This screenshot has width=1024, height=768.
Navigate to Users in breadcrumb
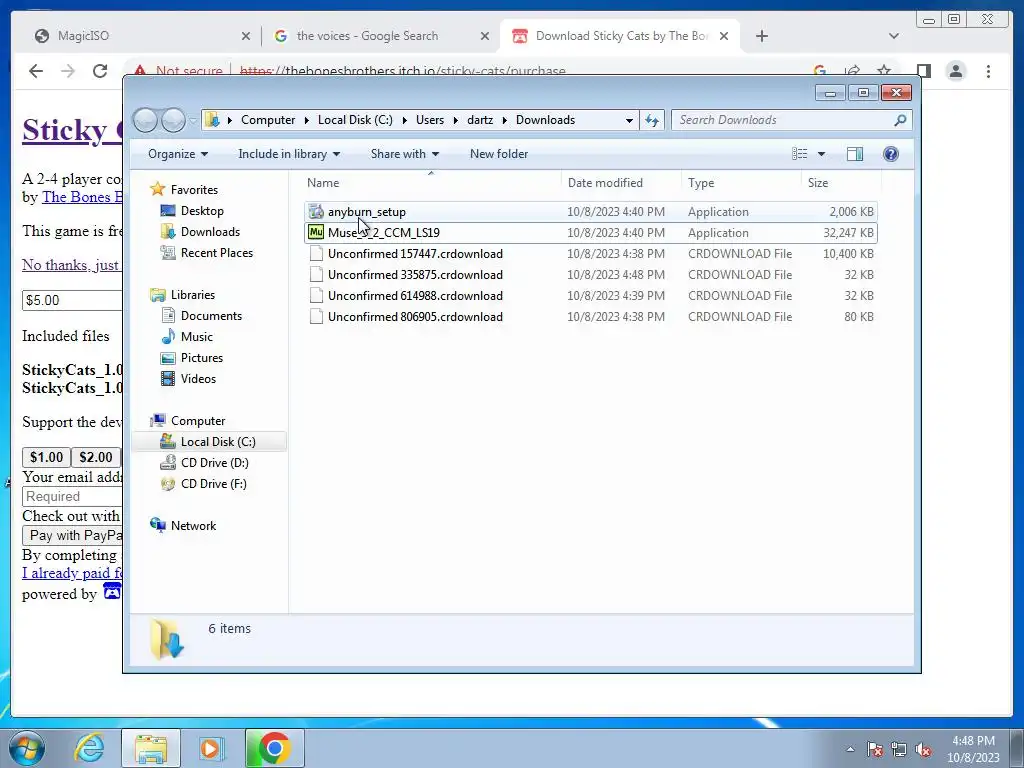coord(430,120)
